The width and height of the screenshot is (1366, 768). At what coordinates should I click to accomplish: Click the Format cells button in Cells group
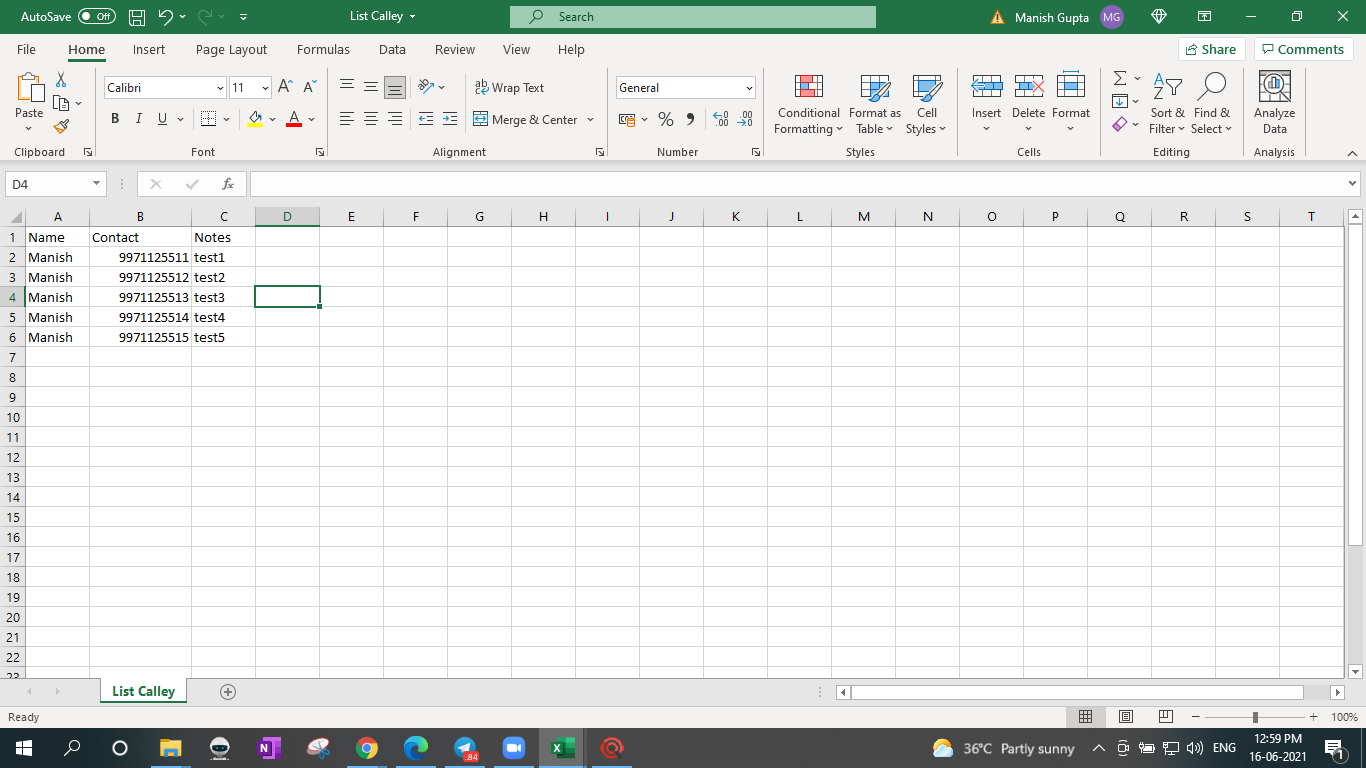point(1071,103)
